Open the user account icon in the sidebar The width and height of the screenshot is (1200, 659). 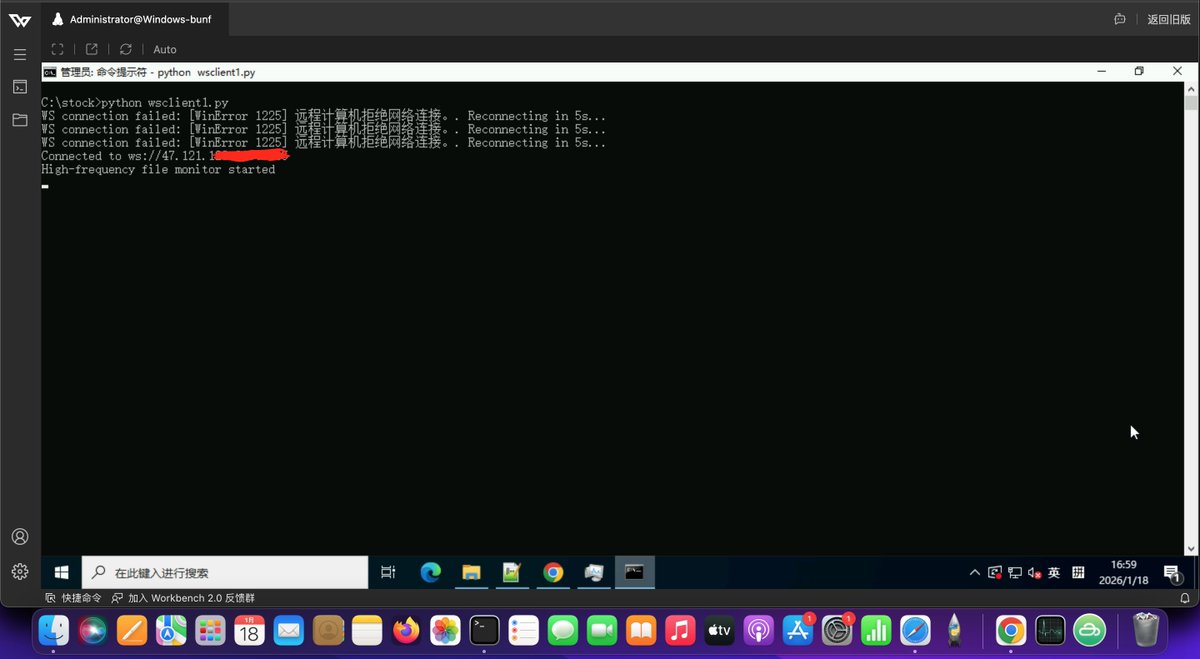[x=20, y=537]
